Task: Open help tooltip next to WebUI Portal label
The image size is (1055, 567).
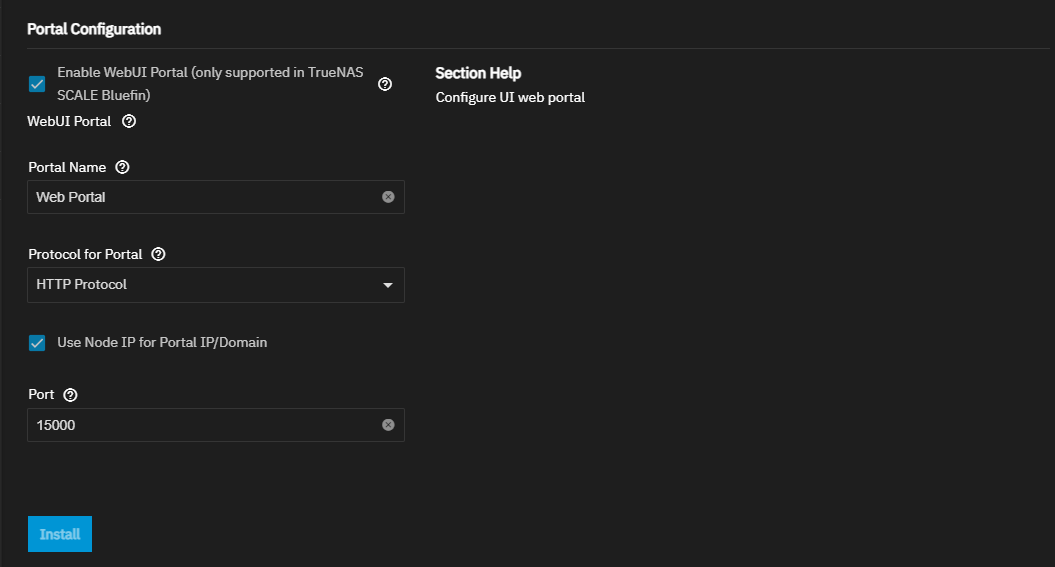Action: (x=128, y=122)
